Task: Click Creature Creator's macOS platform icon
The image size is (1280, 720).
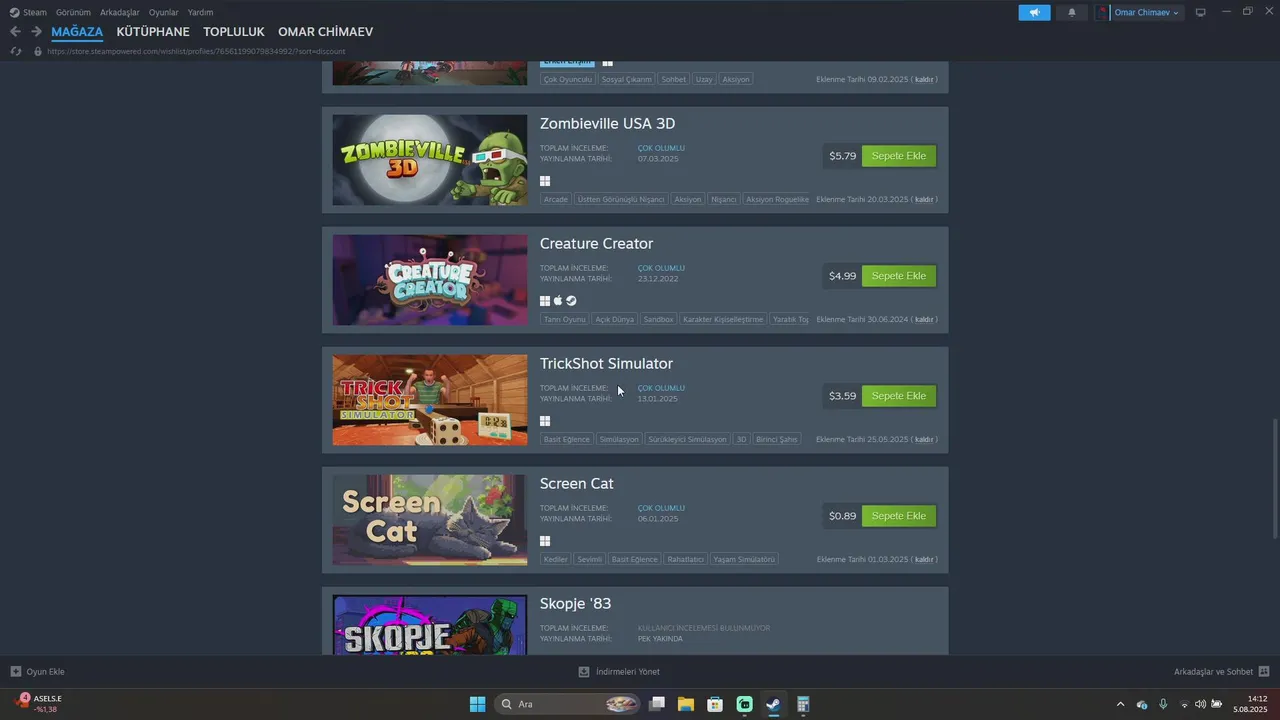Action: tap(558, 301)
